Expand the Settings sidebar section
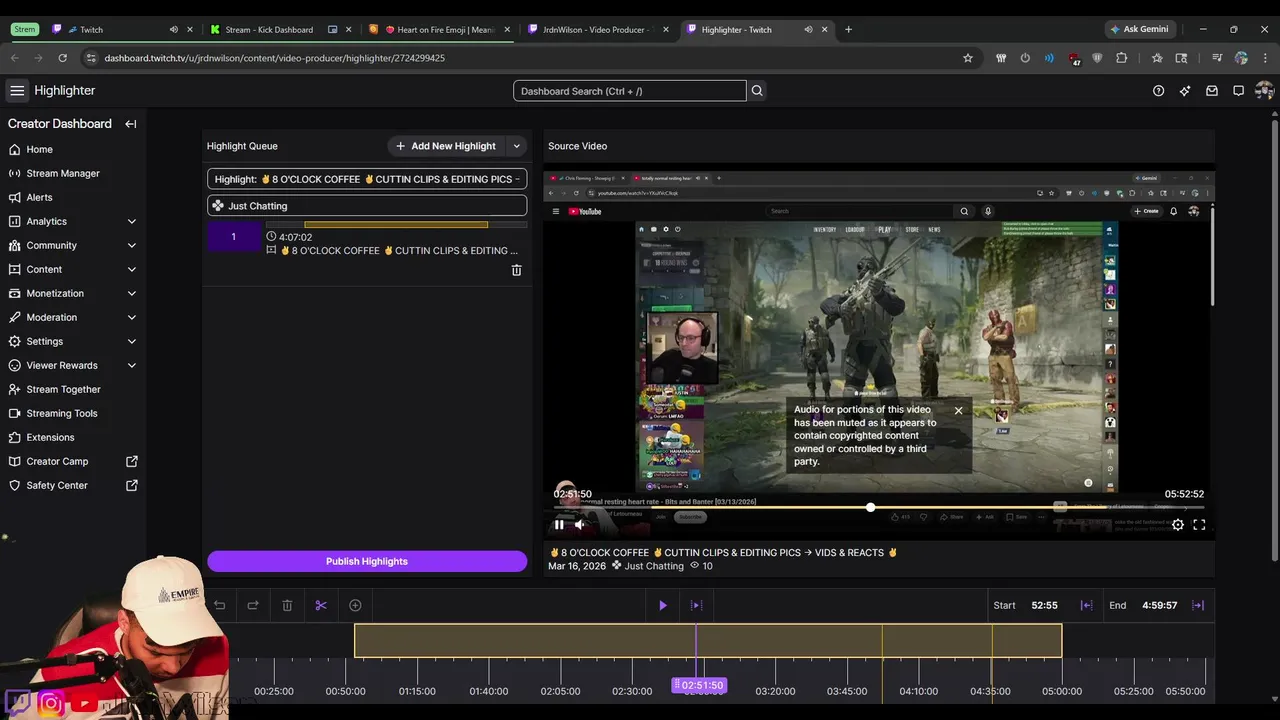Viewport: 1280px width, 720px height. tap(132, 341)
